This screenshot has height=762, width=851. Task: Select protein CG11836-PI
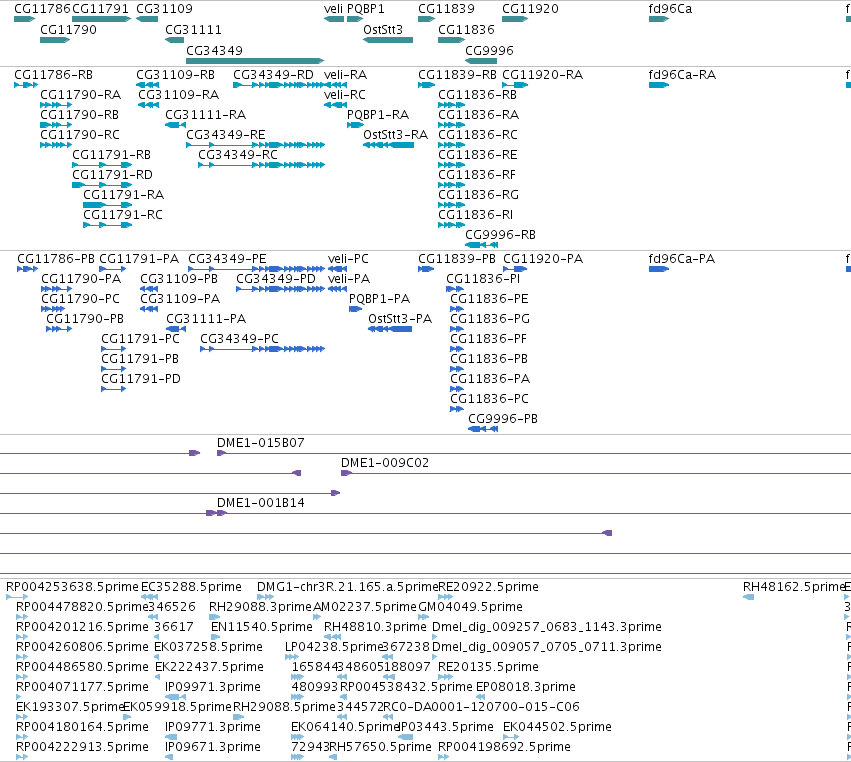483,279
